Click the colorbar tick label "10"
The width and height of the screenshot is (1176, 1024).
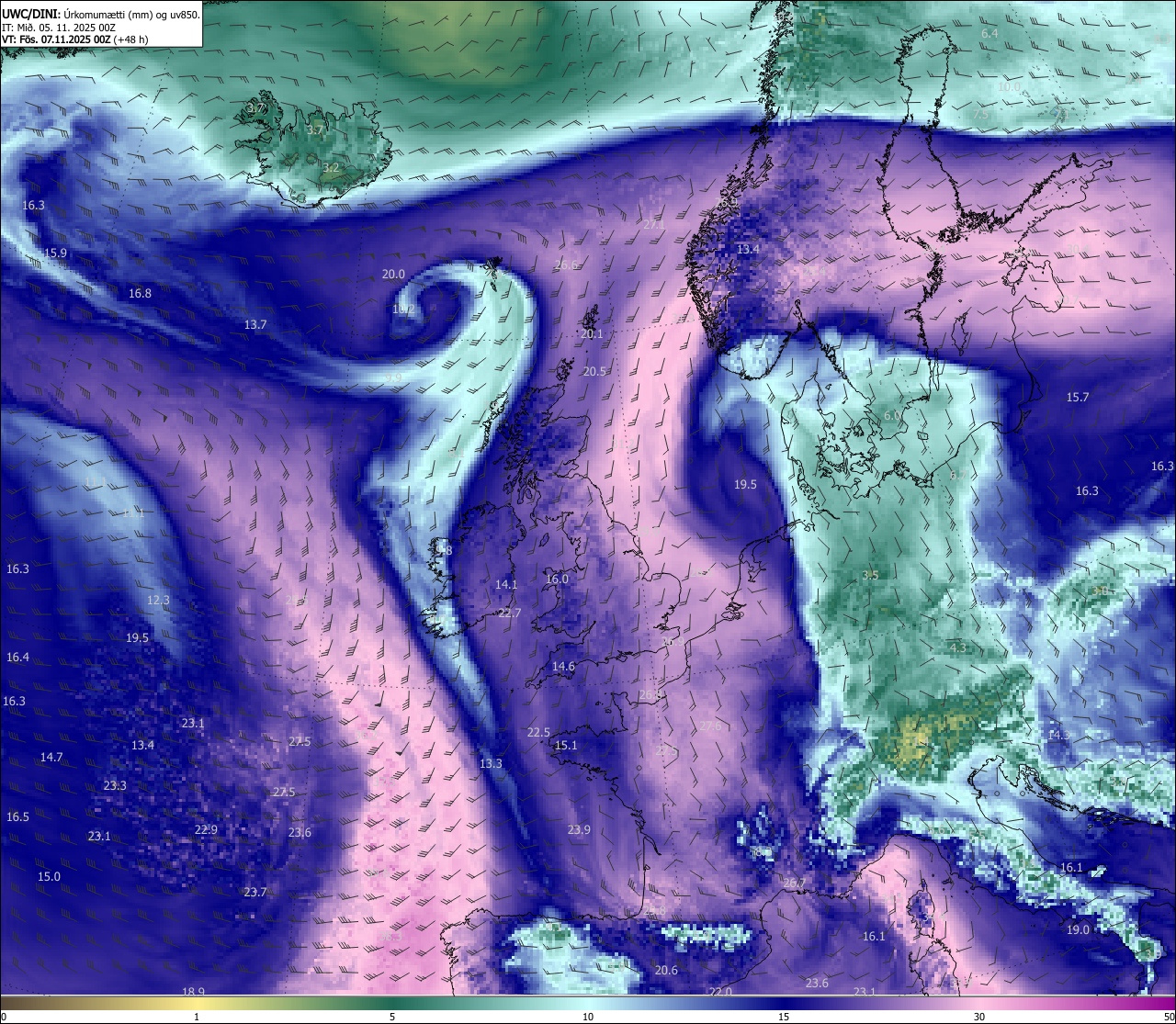point(588,1017)
